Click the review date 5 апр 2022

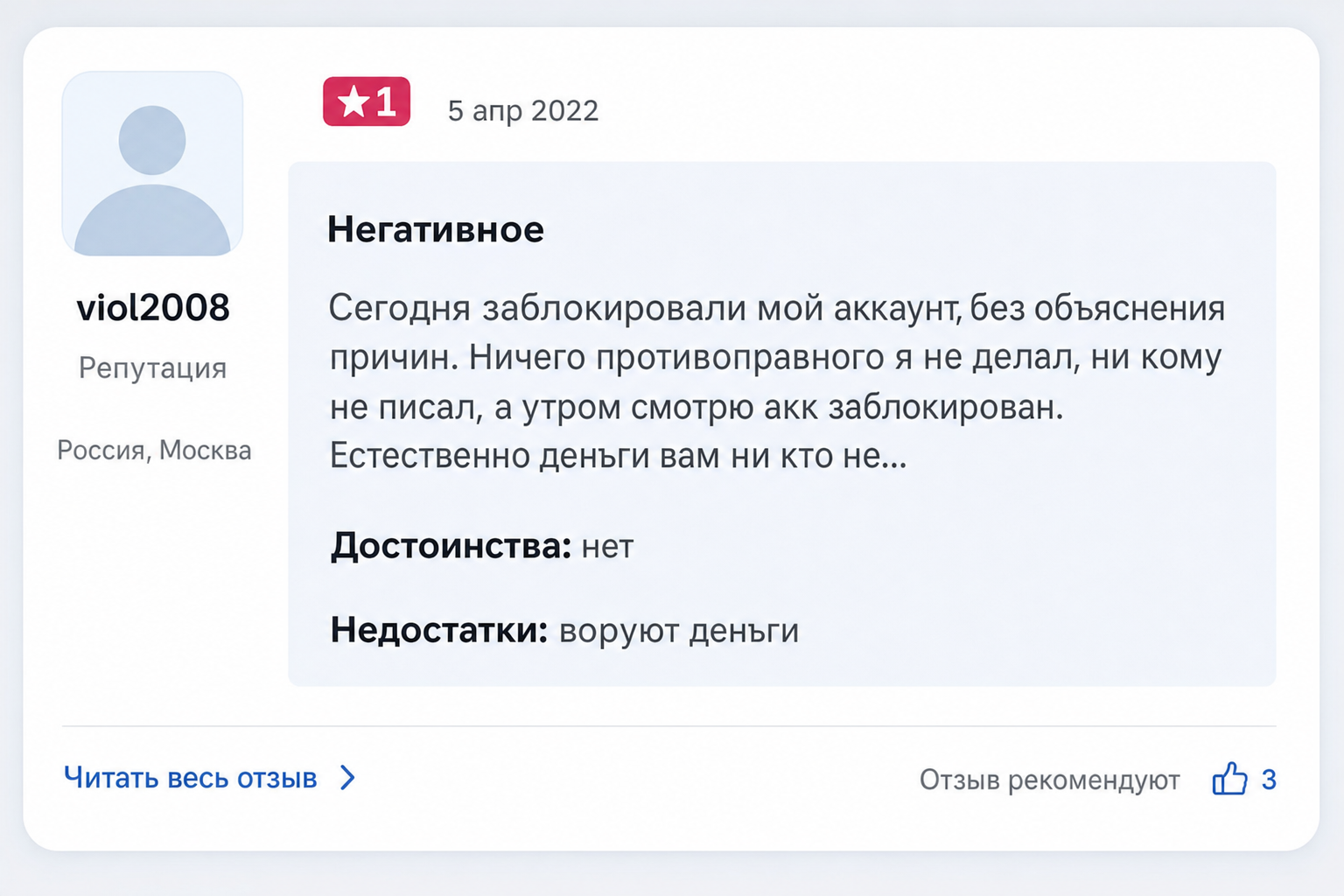[x=523, y=111]
